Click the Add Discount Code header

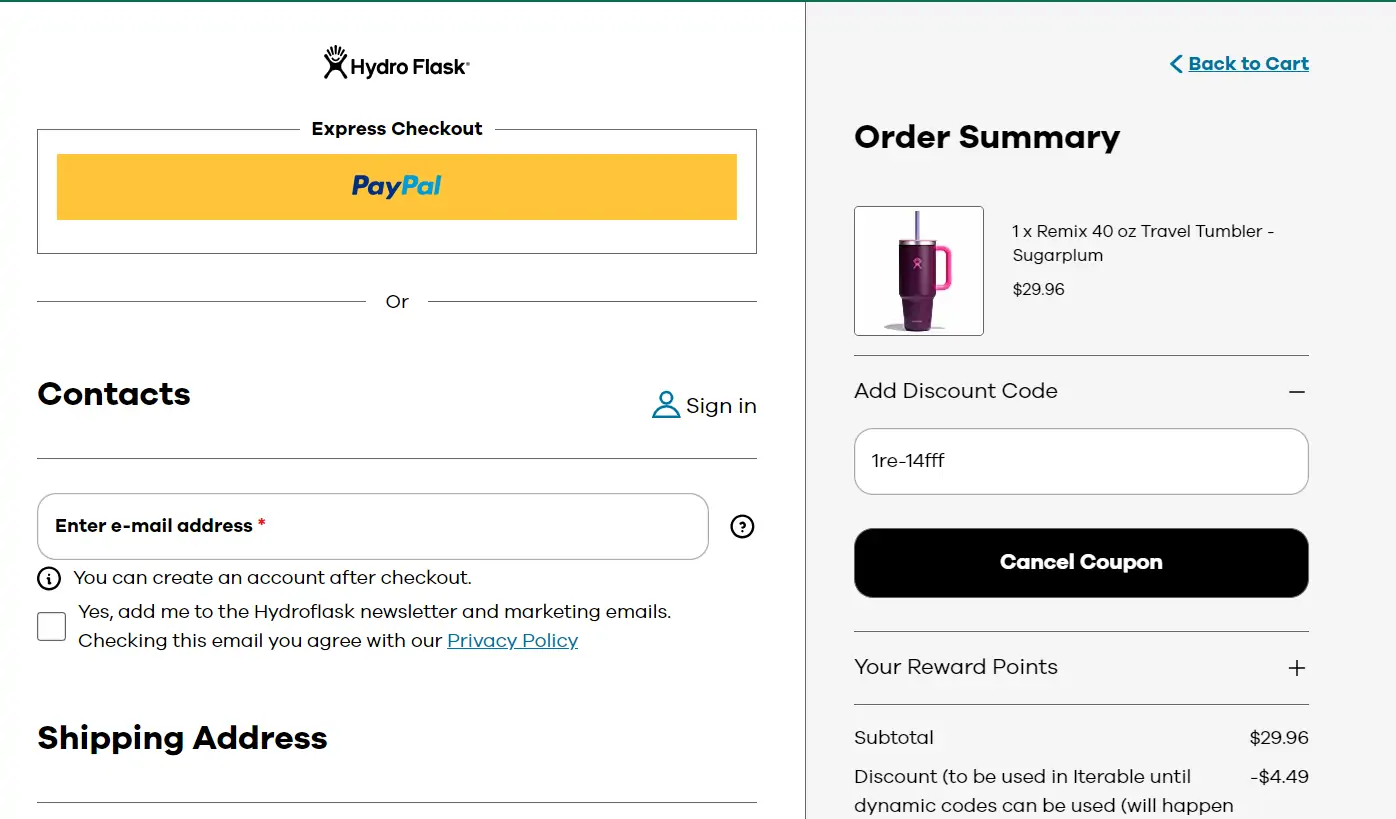click(955, 391)
